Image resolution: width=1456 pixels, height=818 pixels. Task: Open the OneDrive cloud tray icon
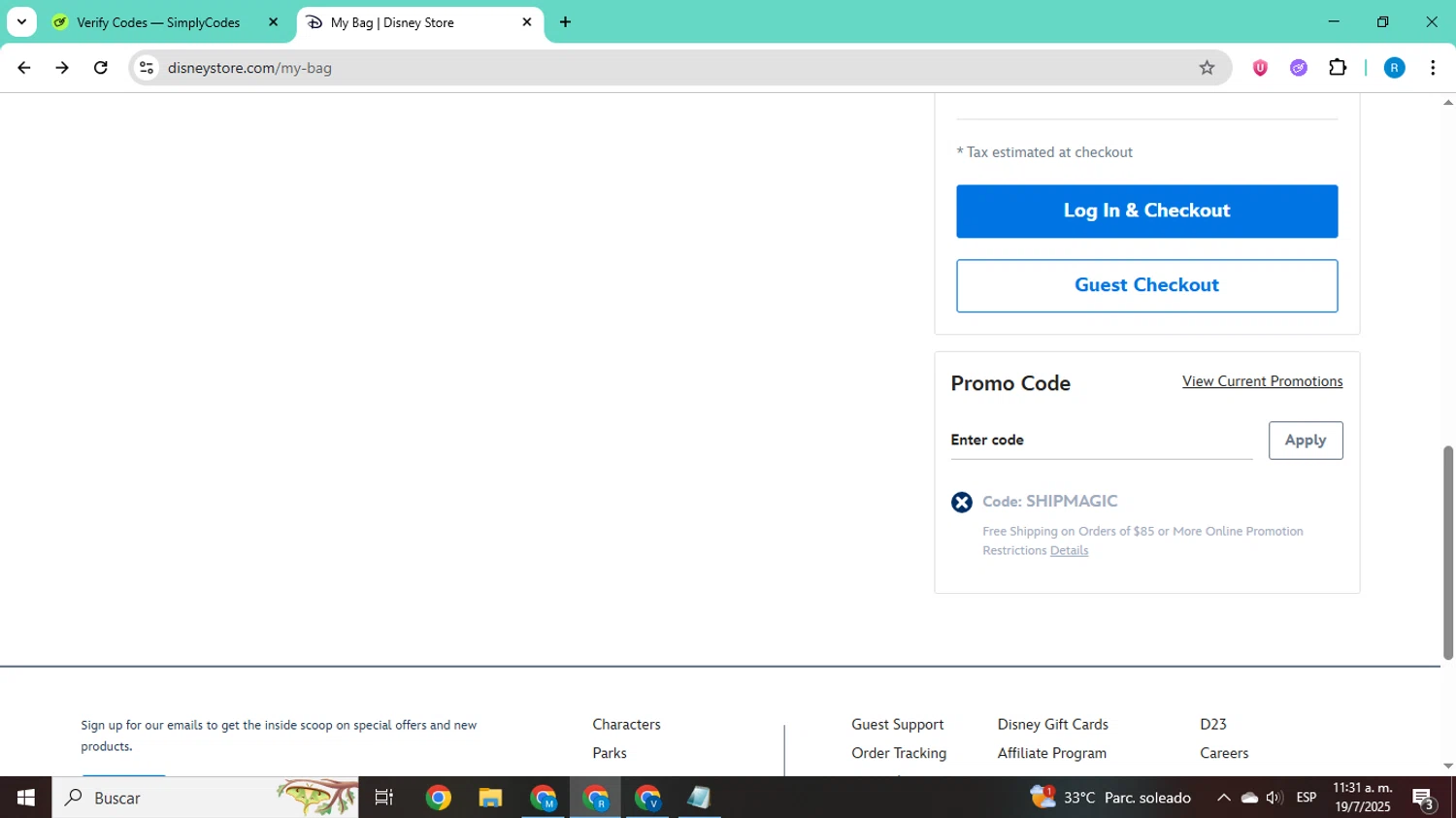point(1250,798)
